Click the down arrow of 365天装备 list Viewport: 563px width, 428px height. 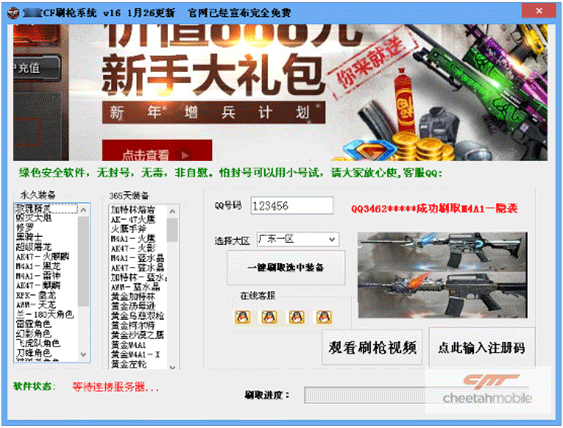click(x=172, y=367)
